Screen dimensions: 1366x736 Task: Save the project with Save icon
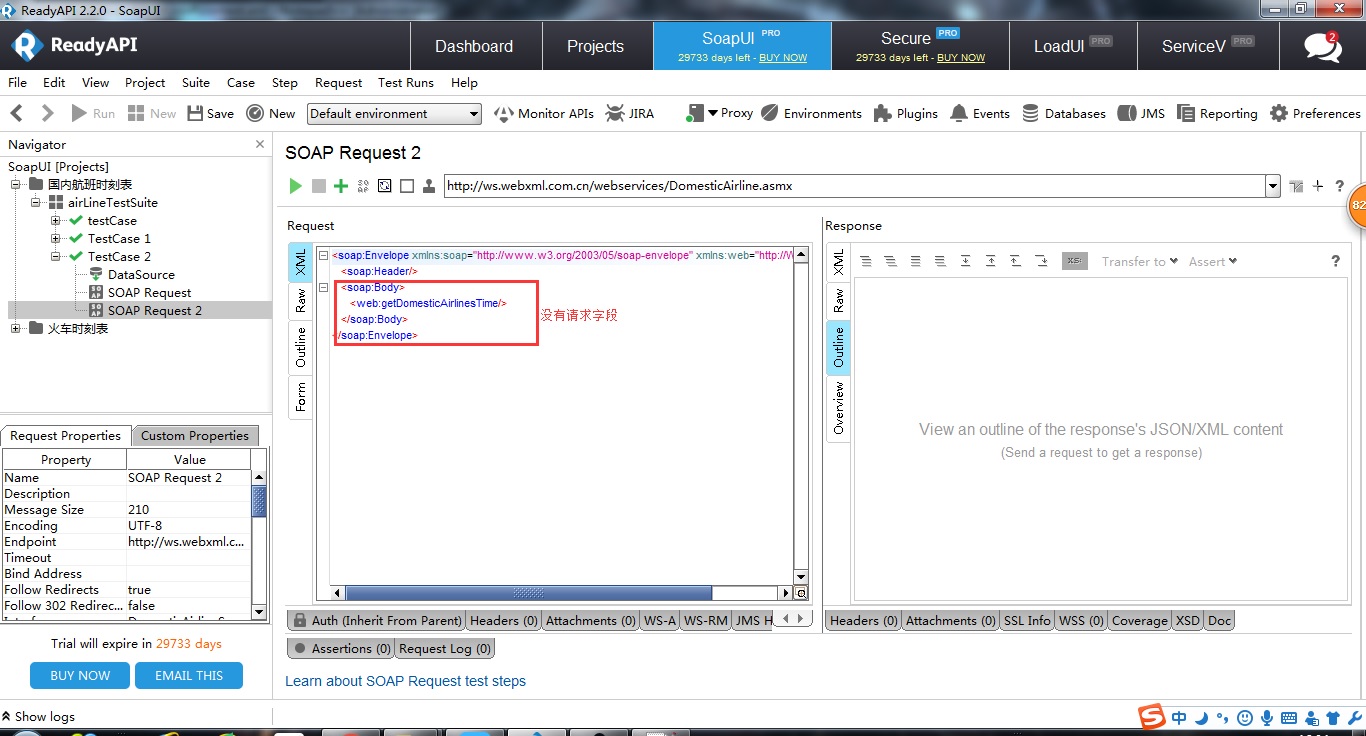[210, 113]
